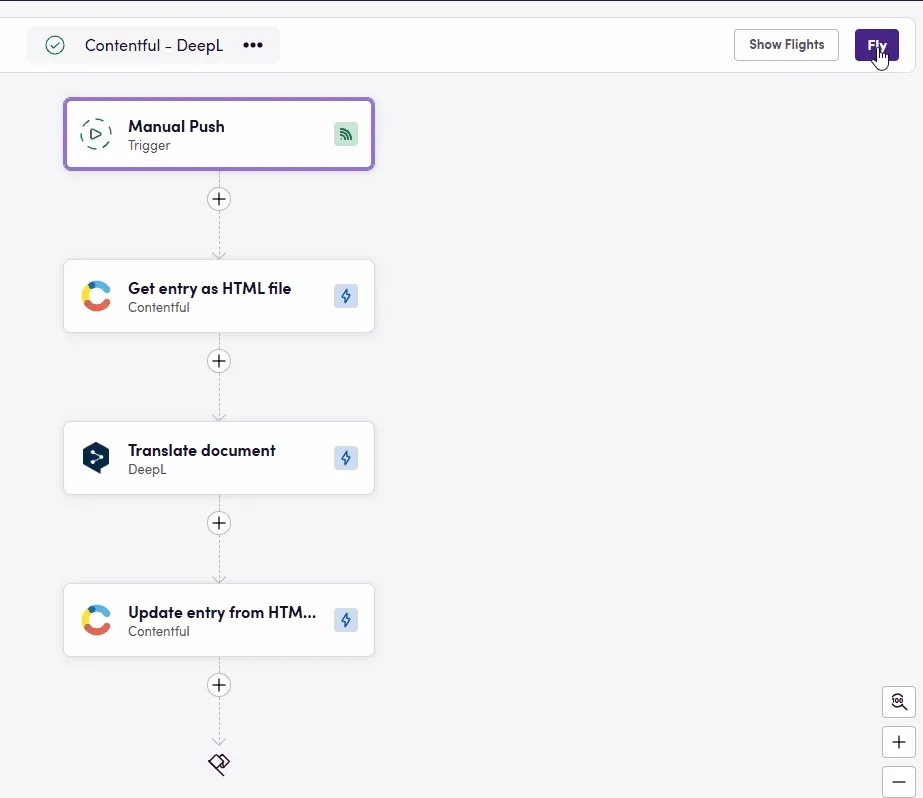
Task: Click the Fly button
Action: pos(876,45)
